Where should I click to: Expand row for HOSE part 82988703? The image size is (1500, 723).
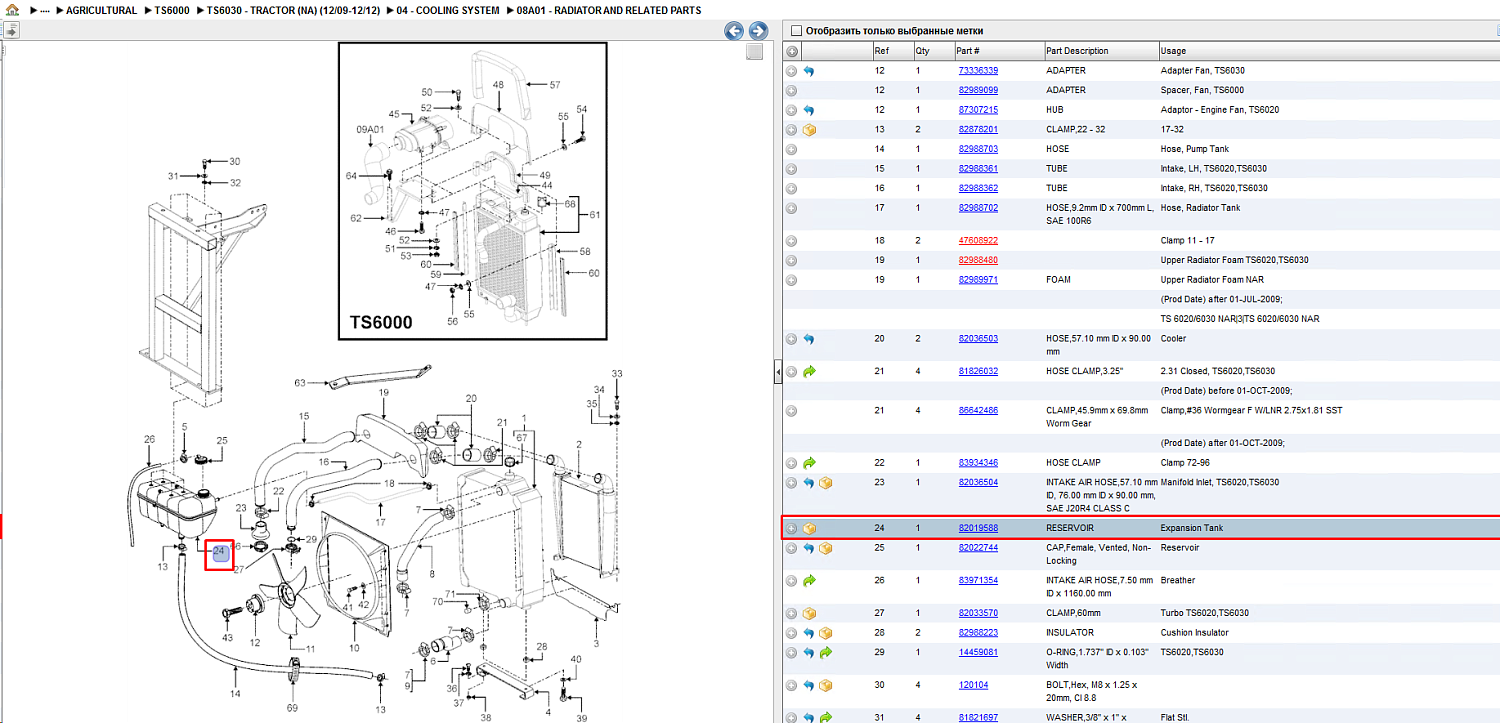[792, 149]
